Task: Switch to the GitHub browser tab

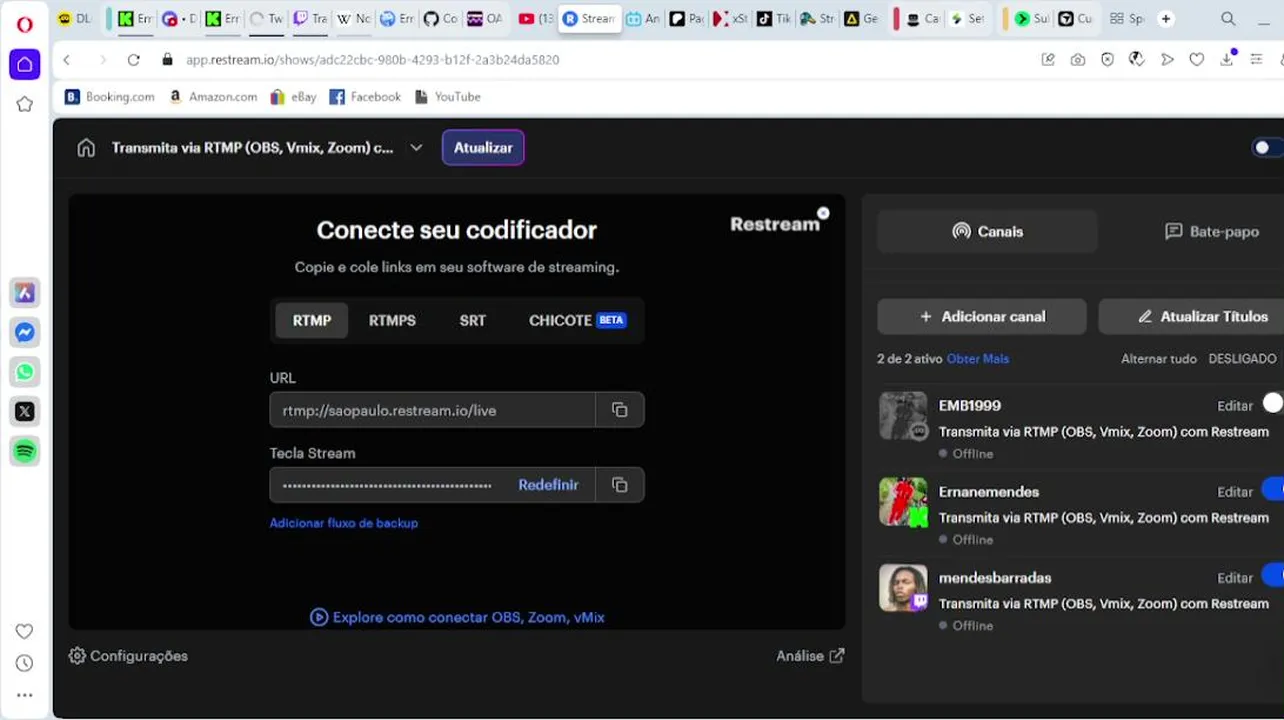Action: (440, 19)
